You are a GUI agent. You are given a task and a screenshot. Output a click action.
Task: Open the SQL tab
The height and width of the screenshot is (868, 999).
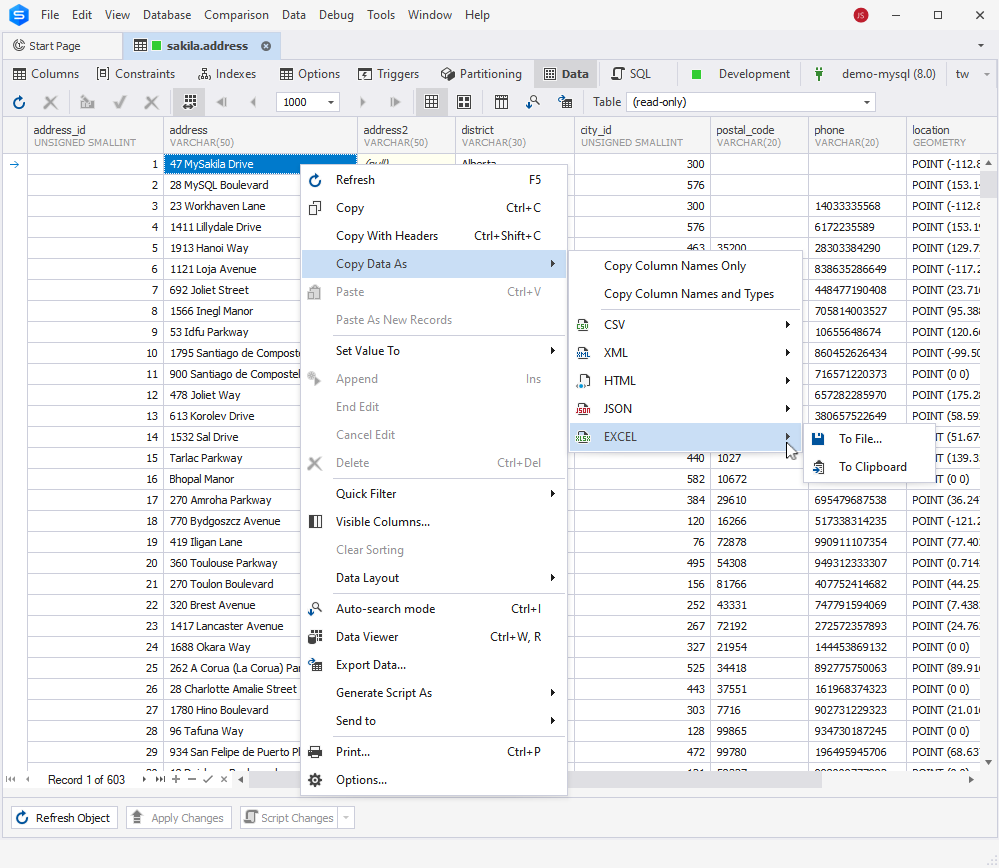point(631,74)
